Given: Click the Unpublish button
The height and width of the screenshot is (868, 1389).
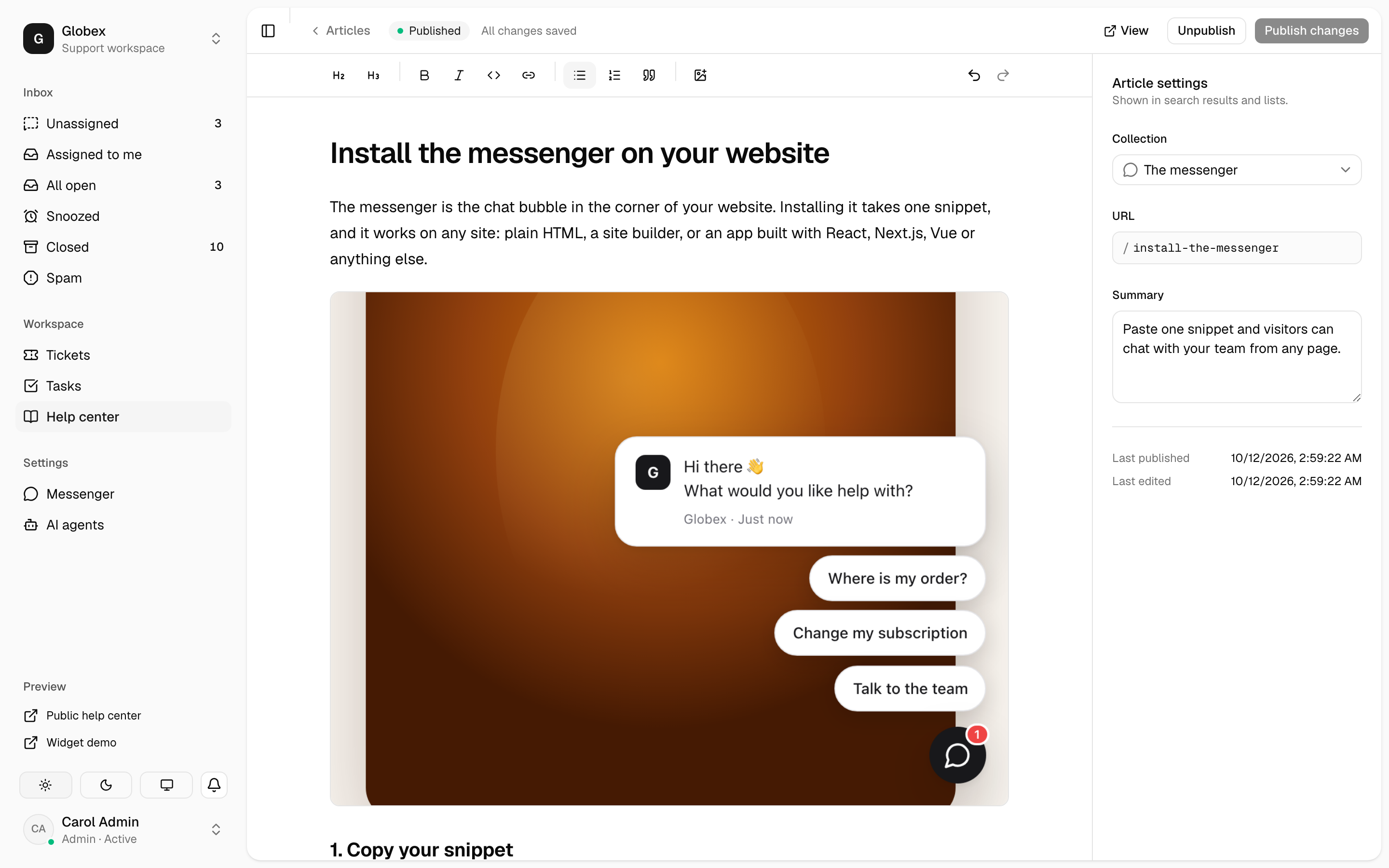Looking at the screenshot, I should pyautogui.click(x=1206, y=30).
